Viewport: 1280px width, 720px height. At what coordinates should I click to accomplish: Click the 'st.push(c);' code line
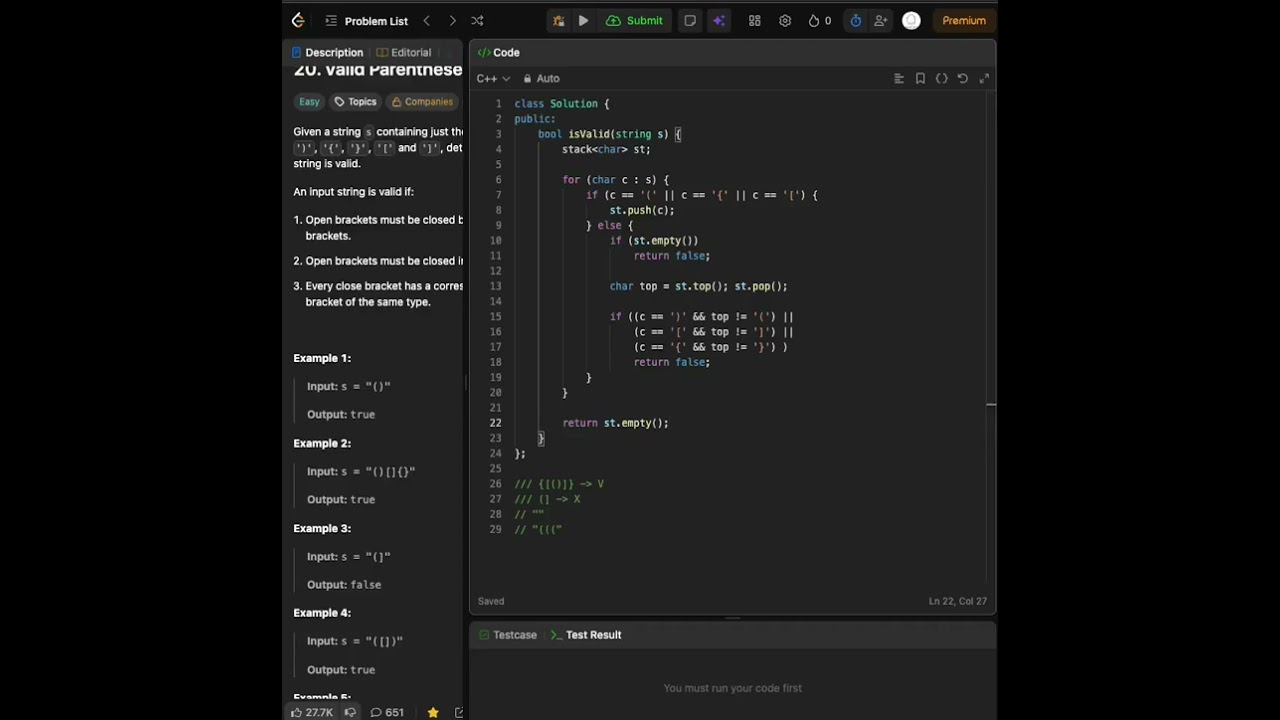[642, 210]
